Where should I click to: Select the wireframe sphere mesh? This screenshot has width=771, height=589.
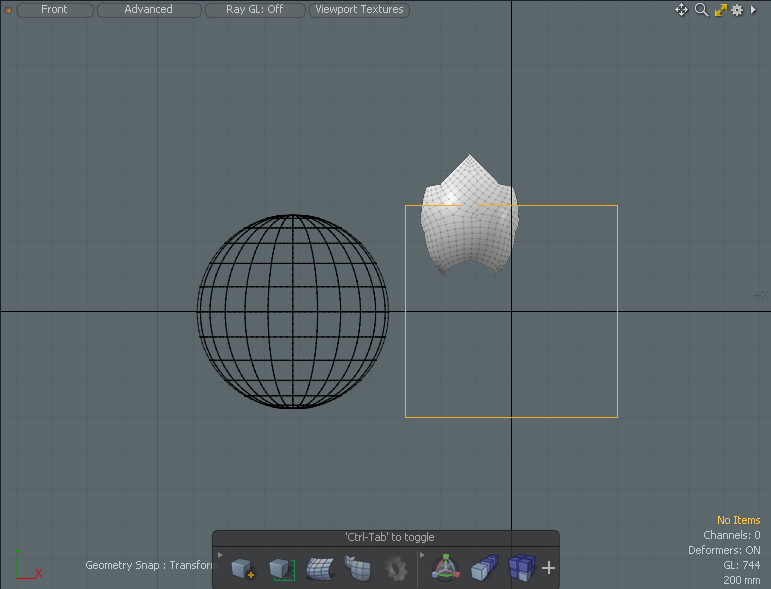coord(293,311)
